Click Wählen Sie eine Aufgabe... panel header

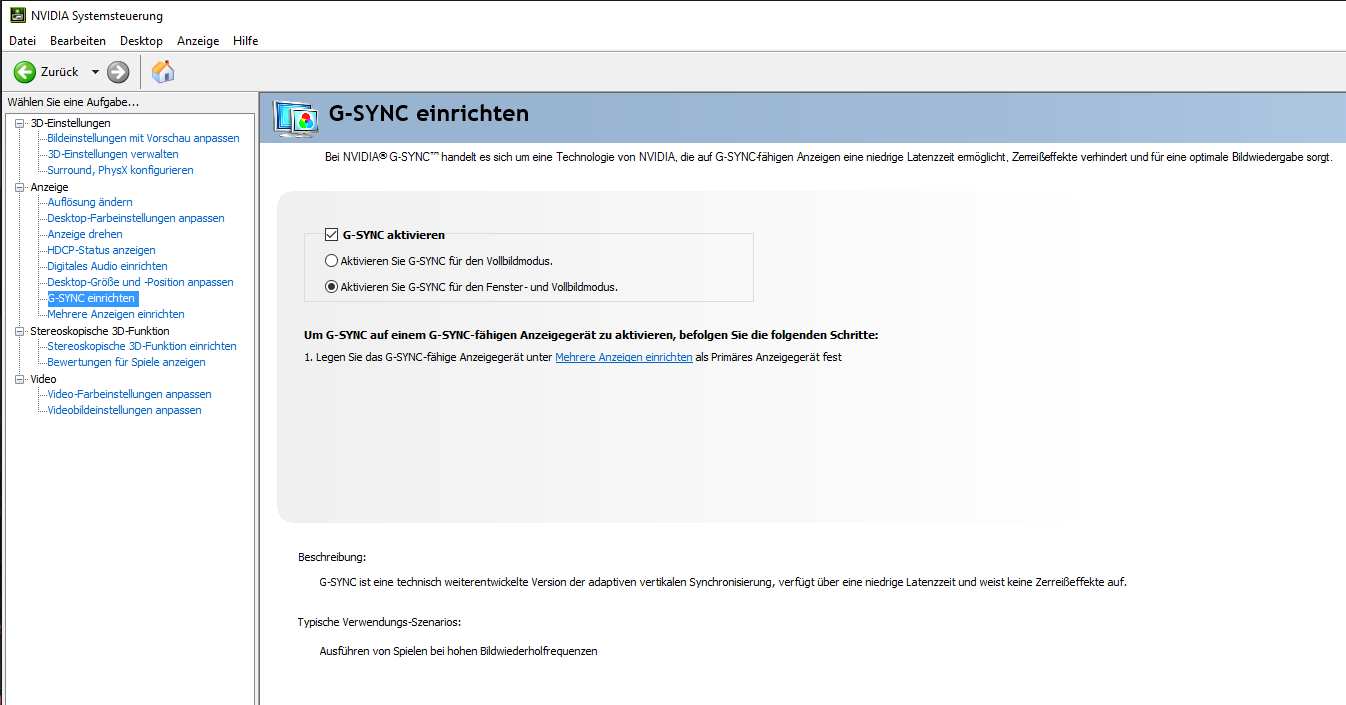click(73, 102)
